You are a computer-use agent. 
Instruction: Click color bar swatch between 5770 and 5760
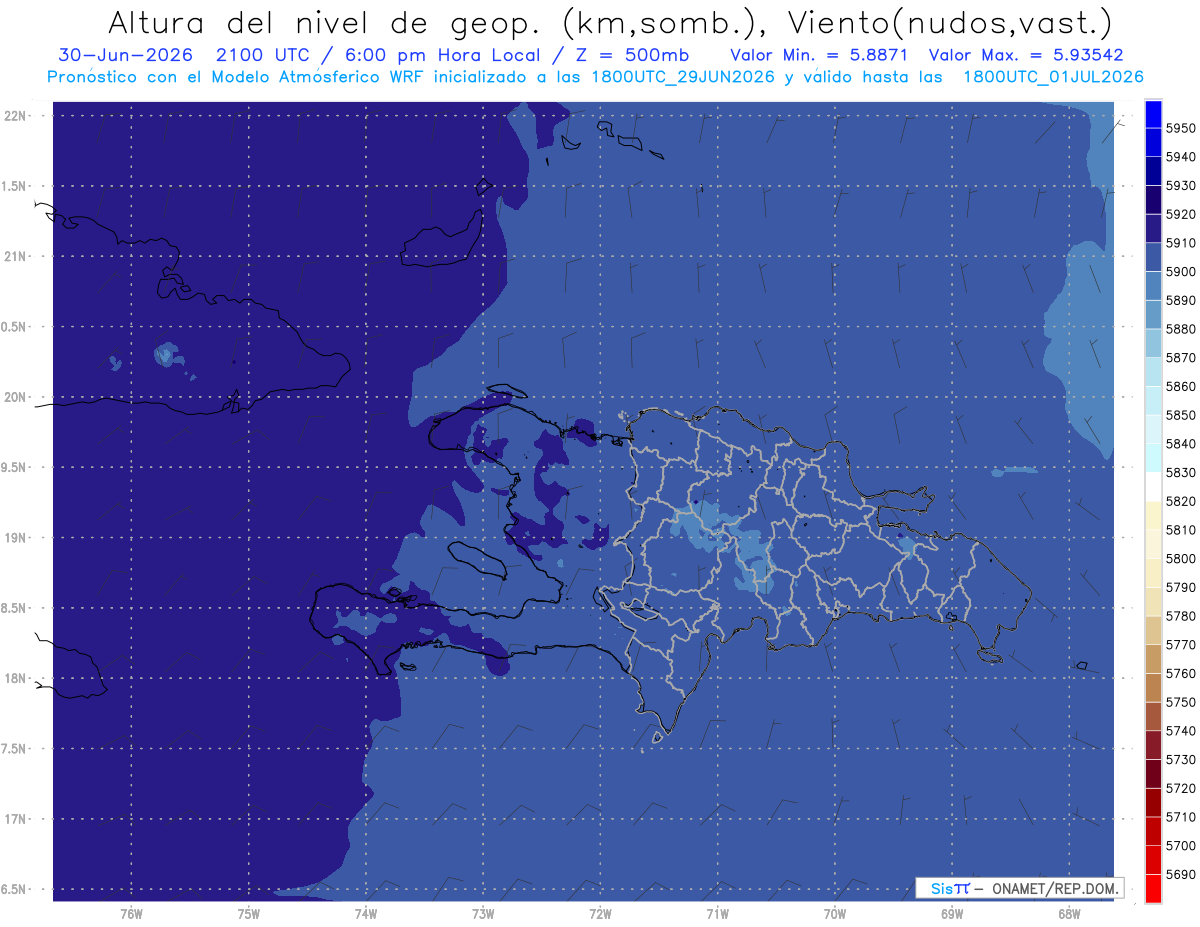[x=1152, y=659]
